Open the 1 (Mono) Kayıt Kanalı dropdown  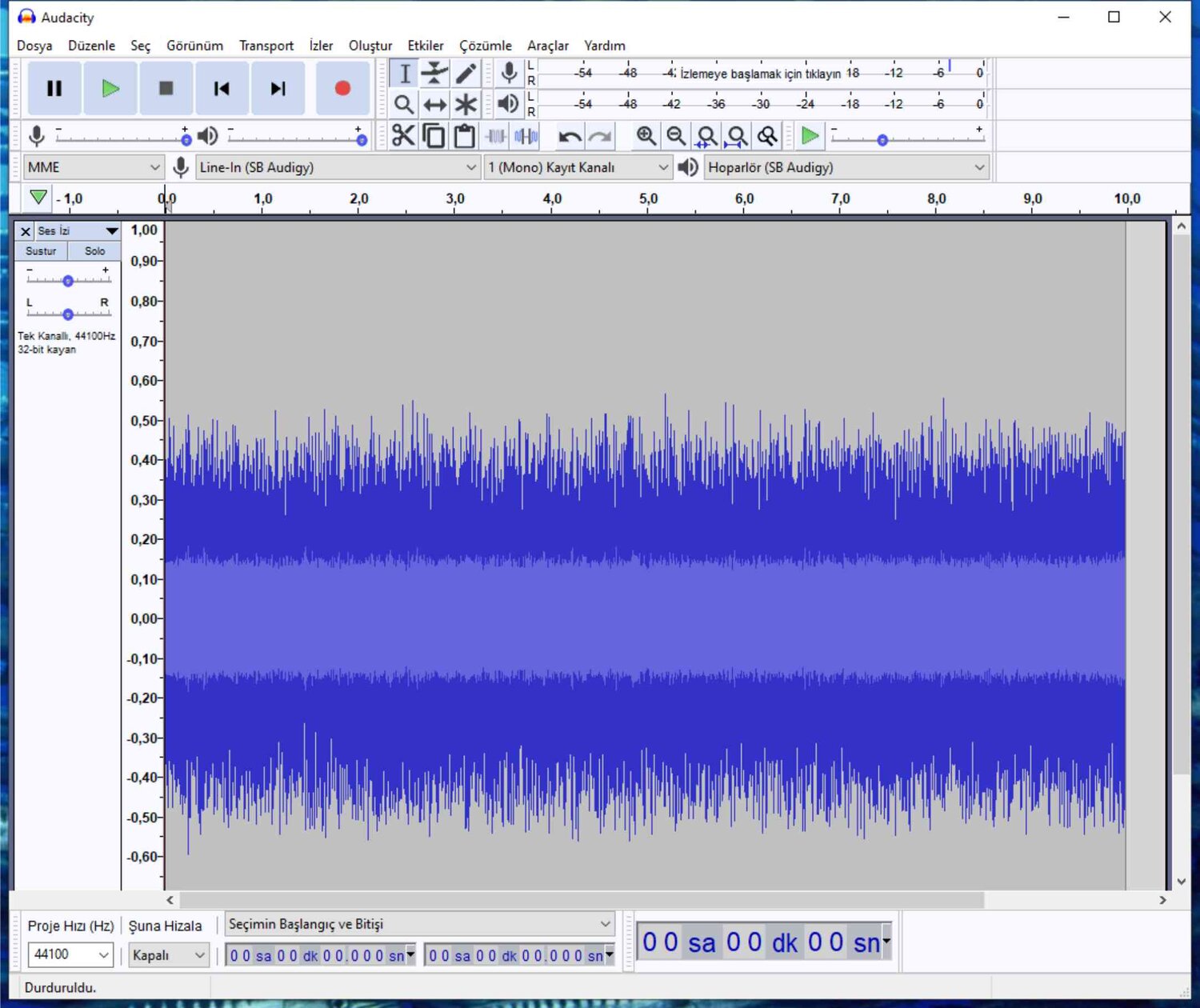578,167
